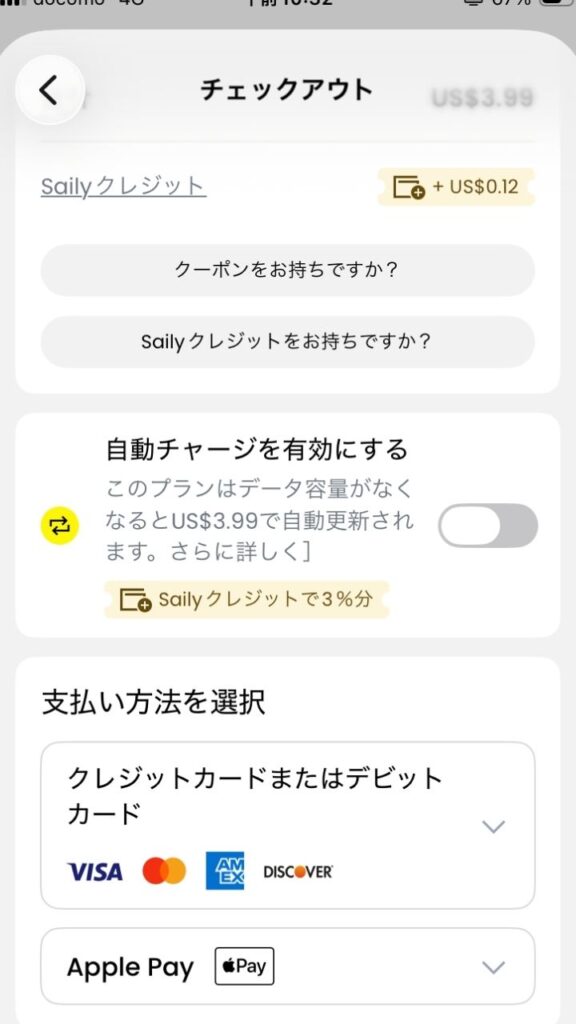
Task: Tap the クーポンをお持ちですか？ button
Action: 288,270
